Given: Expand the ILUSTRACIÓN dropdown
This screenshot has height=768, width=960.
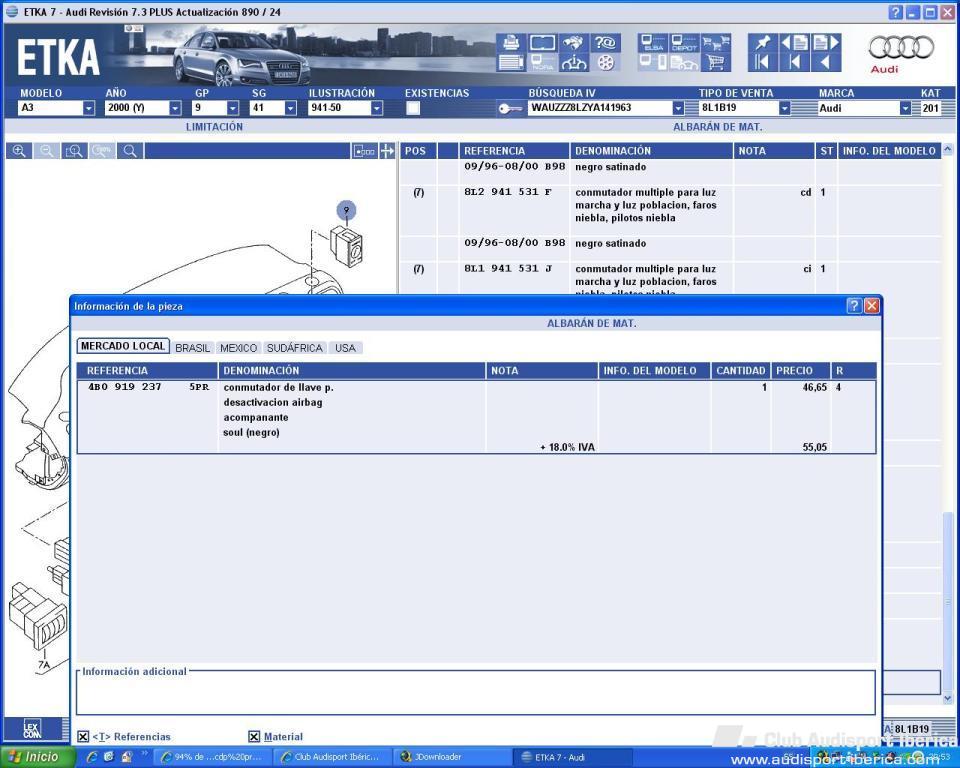Looking at the screenshot, I should (x=377, y=108).
